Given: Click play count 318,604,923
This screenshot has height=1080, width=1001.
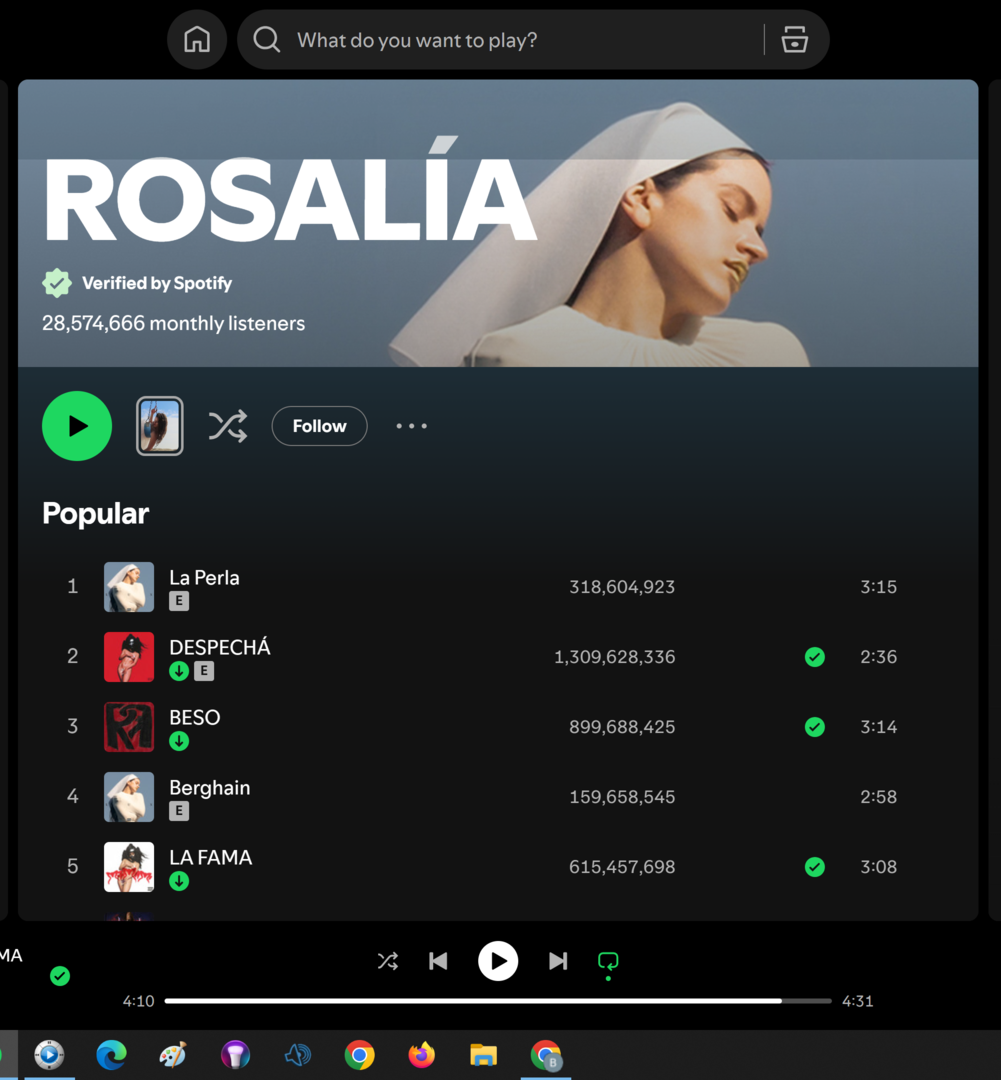Looking at the screenshot, I should pyautogui.click(x=622, y=587).
